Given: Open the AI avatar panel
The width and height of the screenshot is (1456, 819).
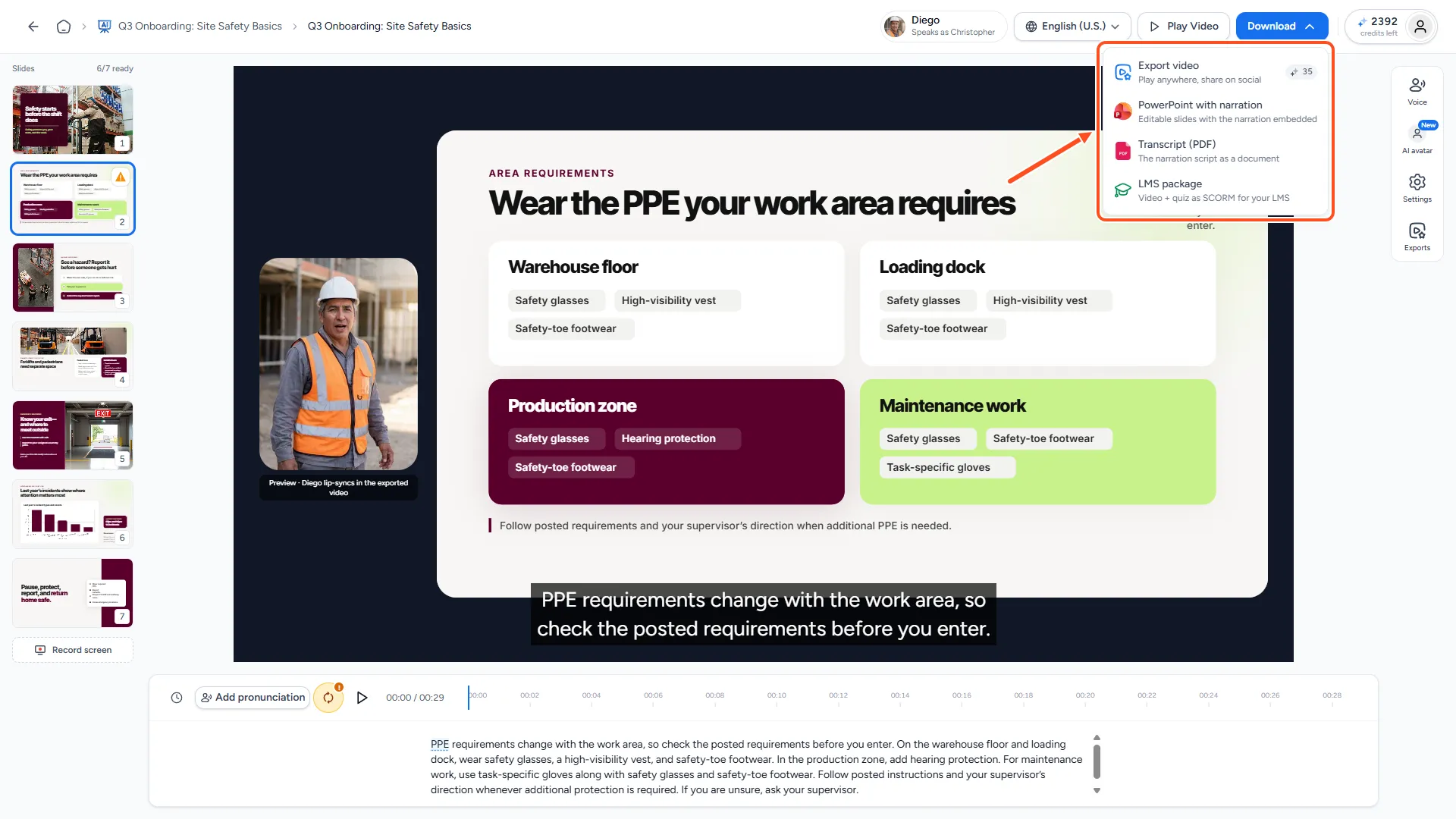Looking at the screenshot, I should pos(1417,140).
